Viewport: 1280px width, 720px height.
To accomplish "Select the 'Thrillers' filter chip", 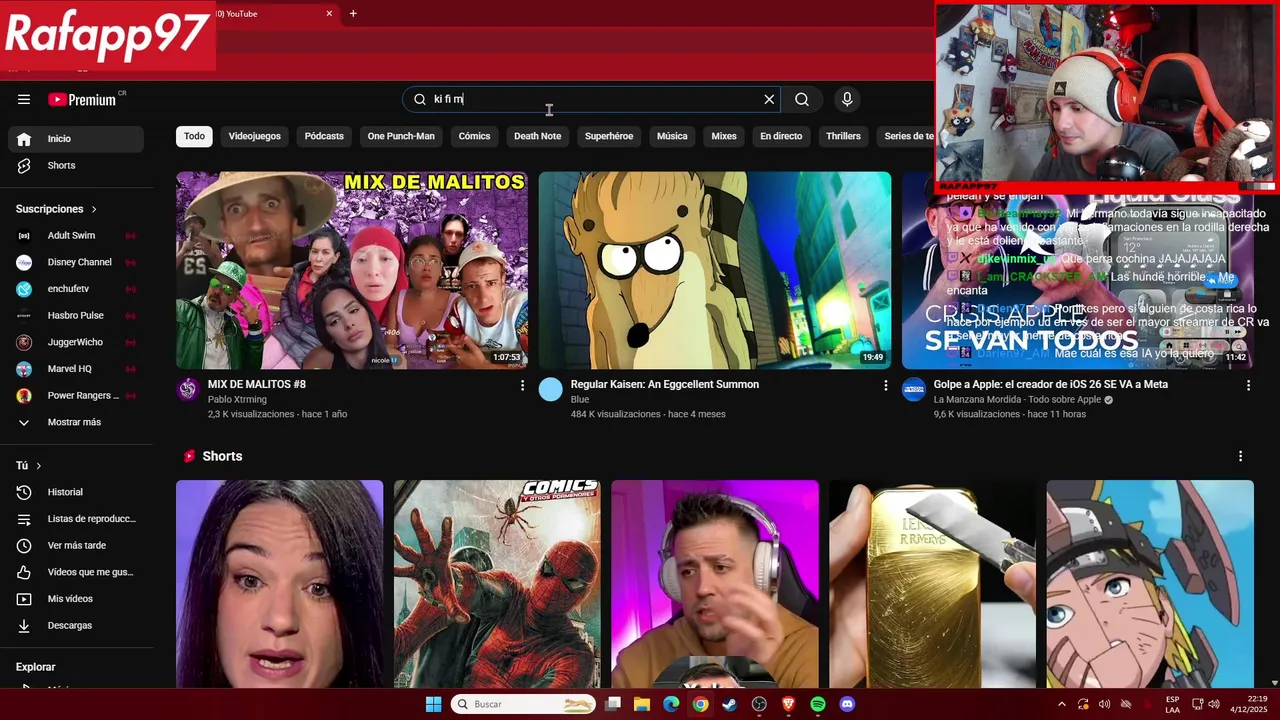I will click(x=843, y=136).
